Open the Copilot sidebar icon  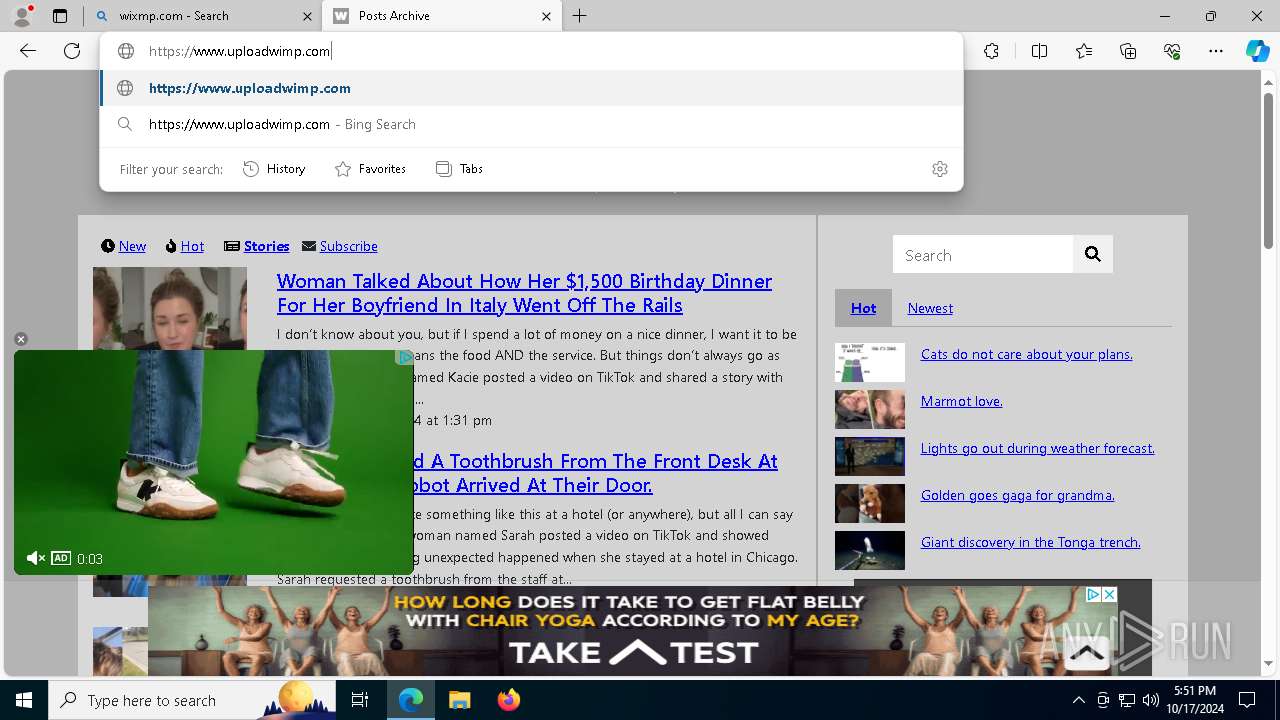click(x=1257, y=51)
